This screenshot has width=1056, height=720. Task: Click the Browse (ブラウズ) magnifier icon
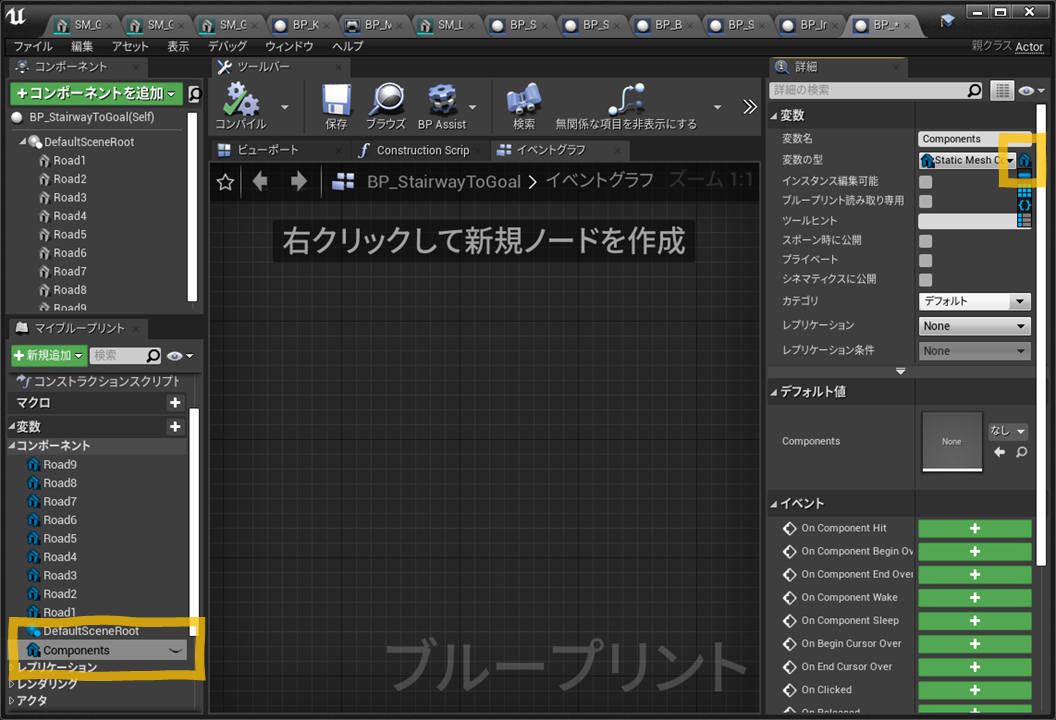point(387,100)
